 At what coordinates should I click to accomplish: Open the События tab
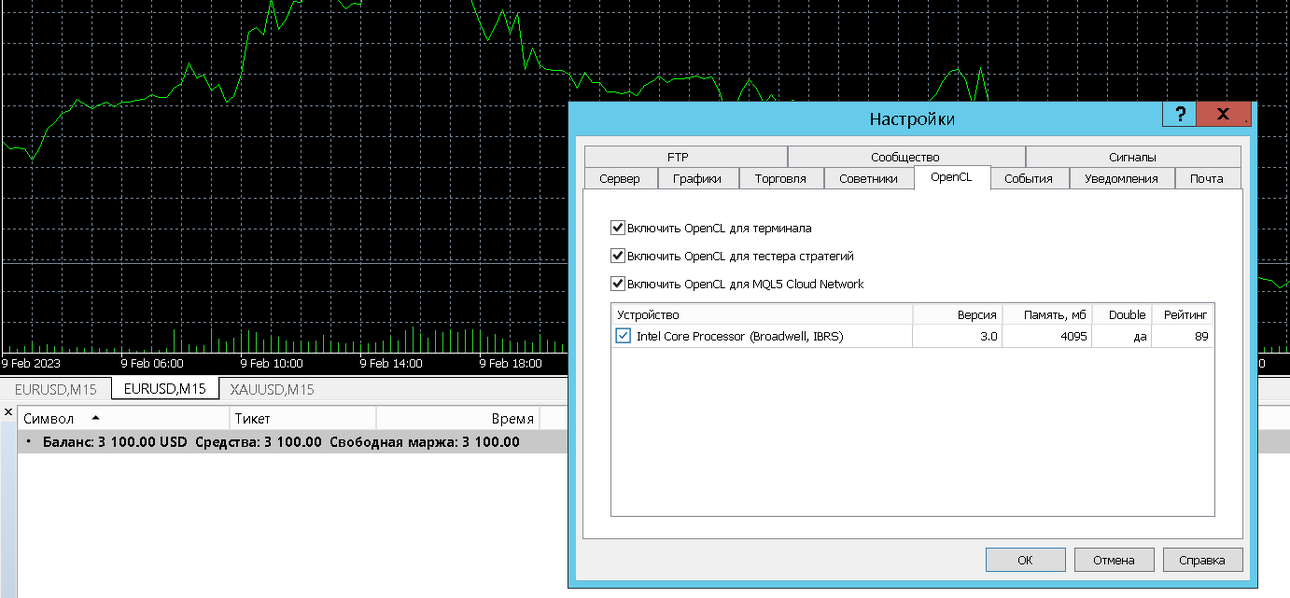(x=1028, y=179)
